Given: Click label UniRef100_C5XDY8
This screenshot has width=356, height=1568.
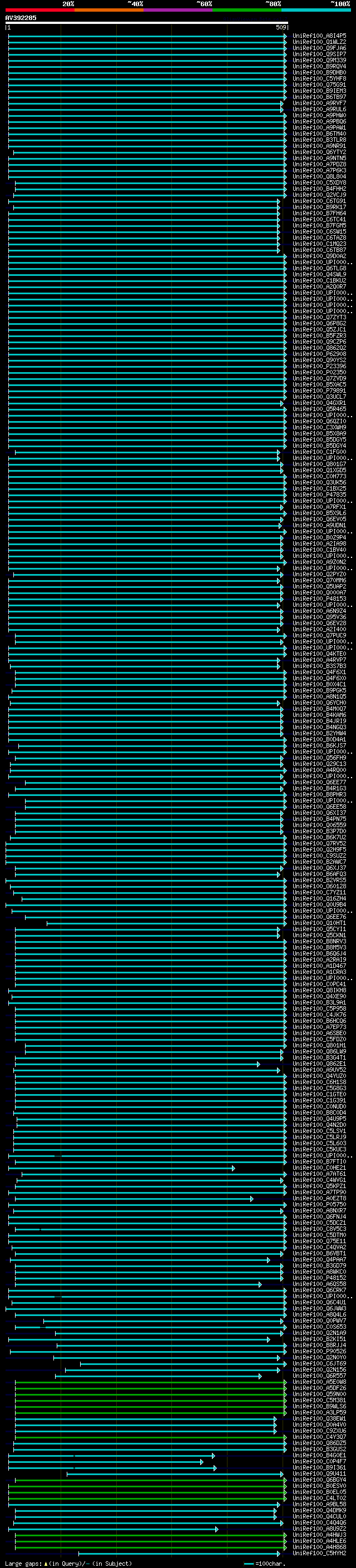Looking at the screenshot, I should (x=319, y=182).
